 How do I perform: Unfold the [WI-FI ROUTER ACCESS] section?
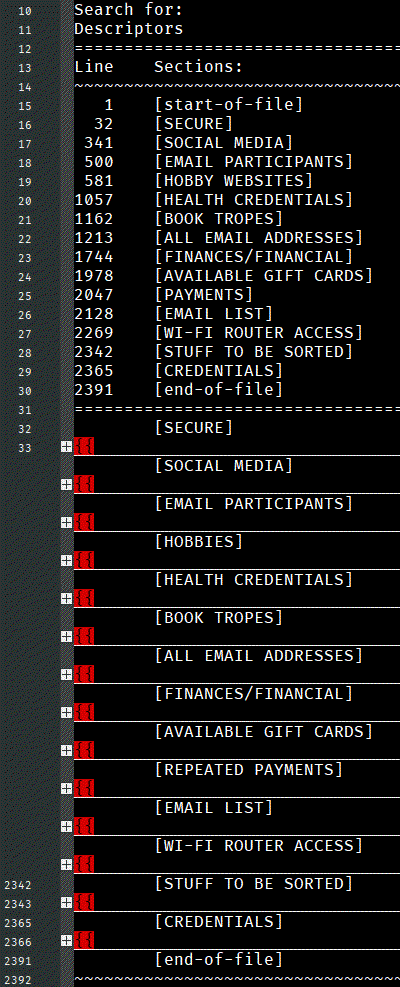(x=66, y=864)
